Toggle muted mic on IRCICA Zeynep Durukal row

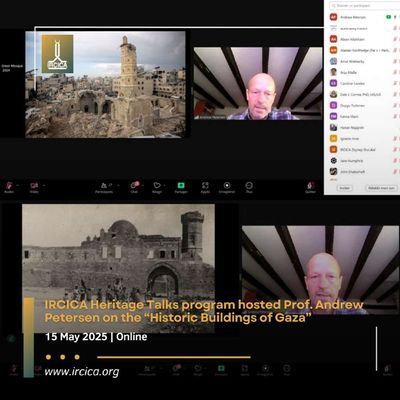396,150
